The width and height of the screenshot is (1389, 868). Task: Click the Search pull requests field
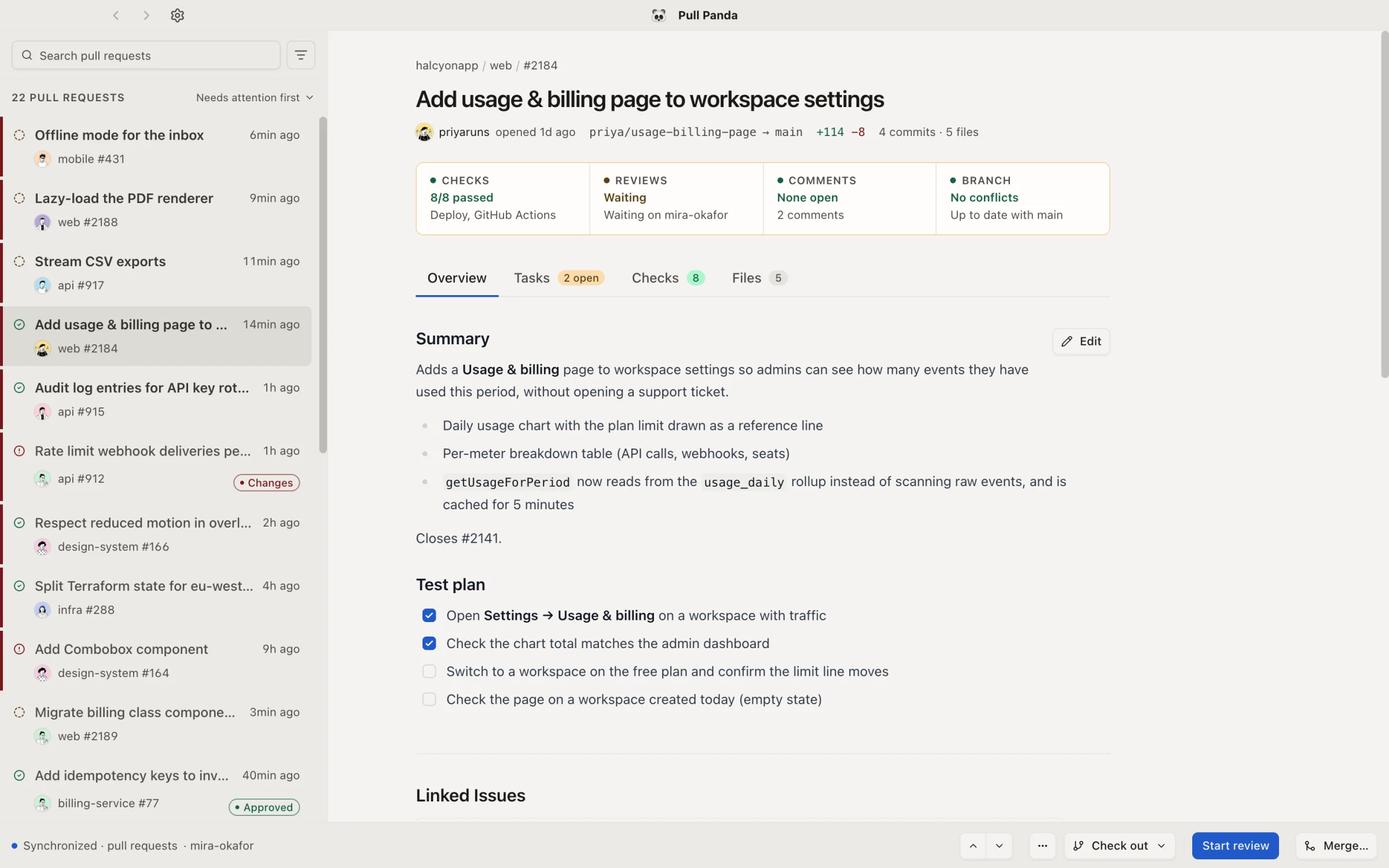click(x=146, y=55)
